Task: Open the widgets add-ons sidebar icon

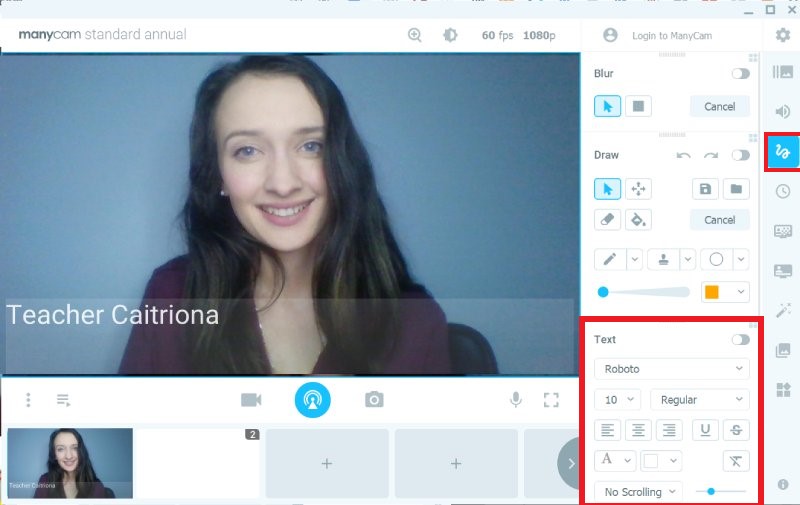Action: click(x=783, y=390)
